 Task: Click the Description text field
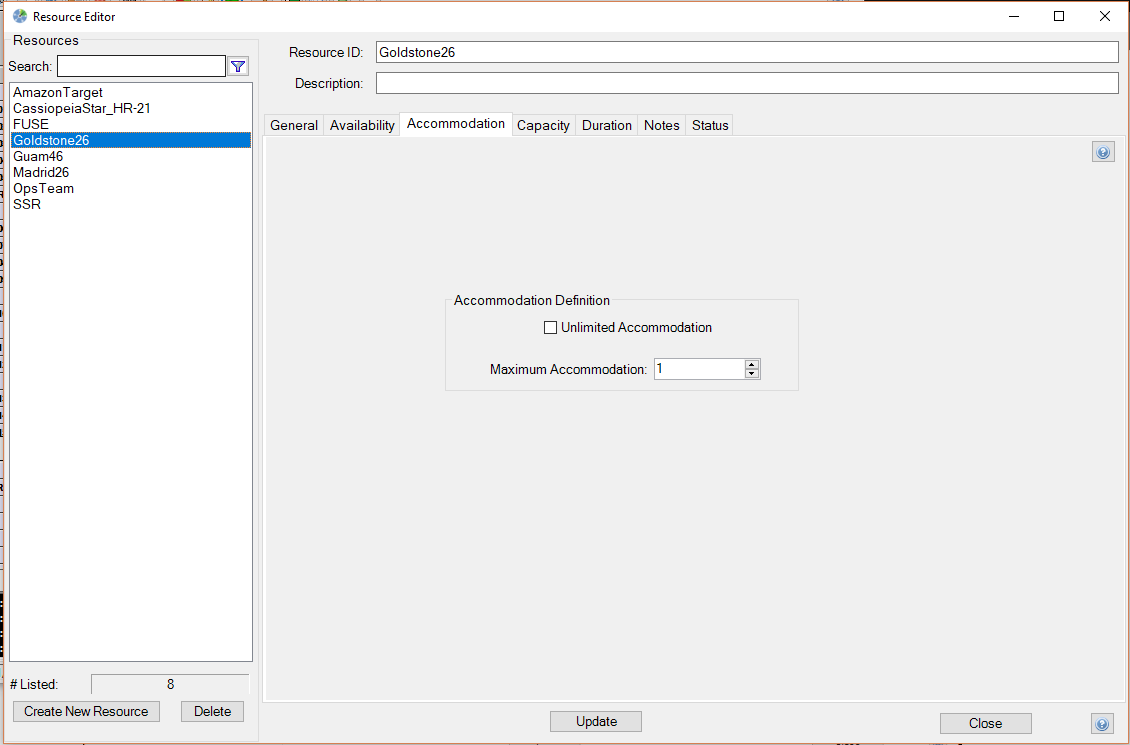746,84
